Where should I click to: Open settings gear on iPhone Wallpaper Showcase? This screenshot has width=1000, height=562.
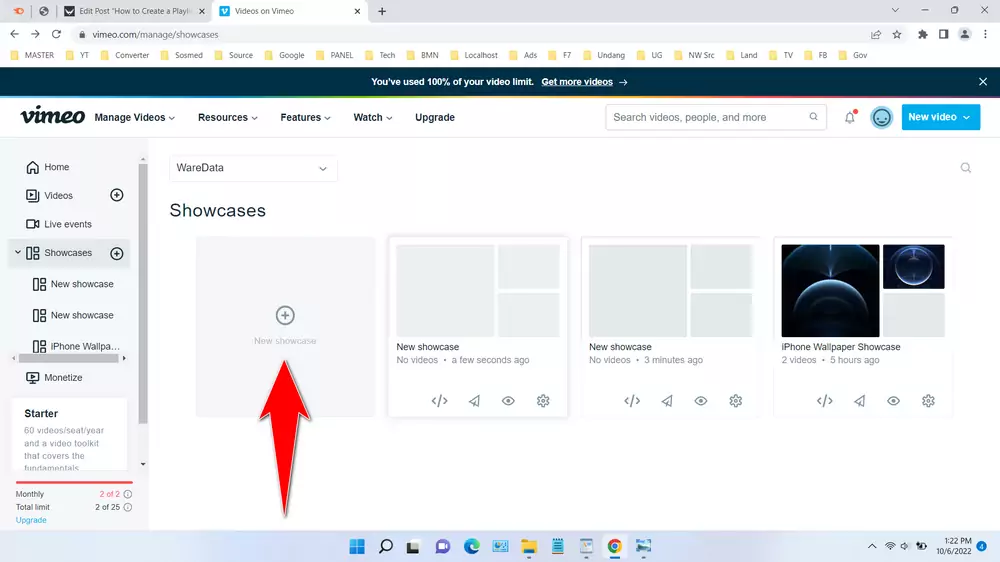click(928, 401)
